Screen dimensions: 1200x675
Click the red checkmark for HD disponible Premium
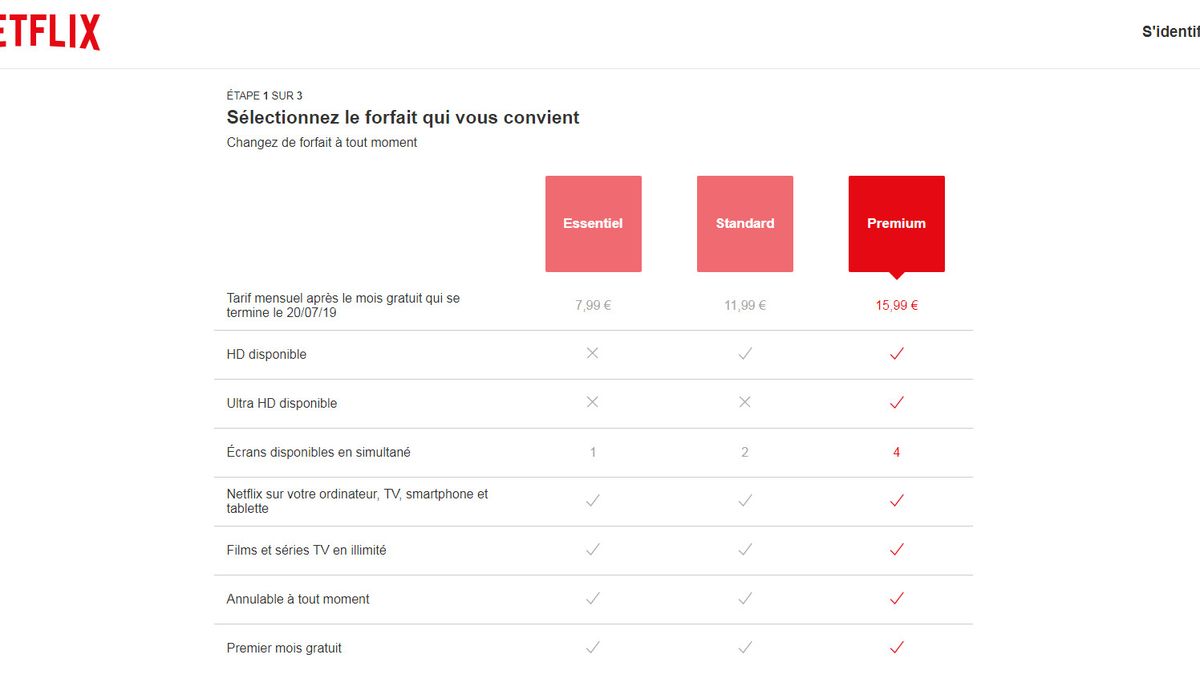point(896,353)
